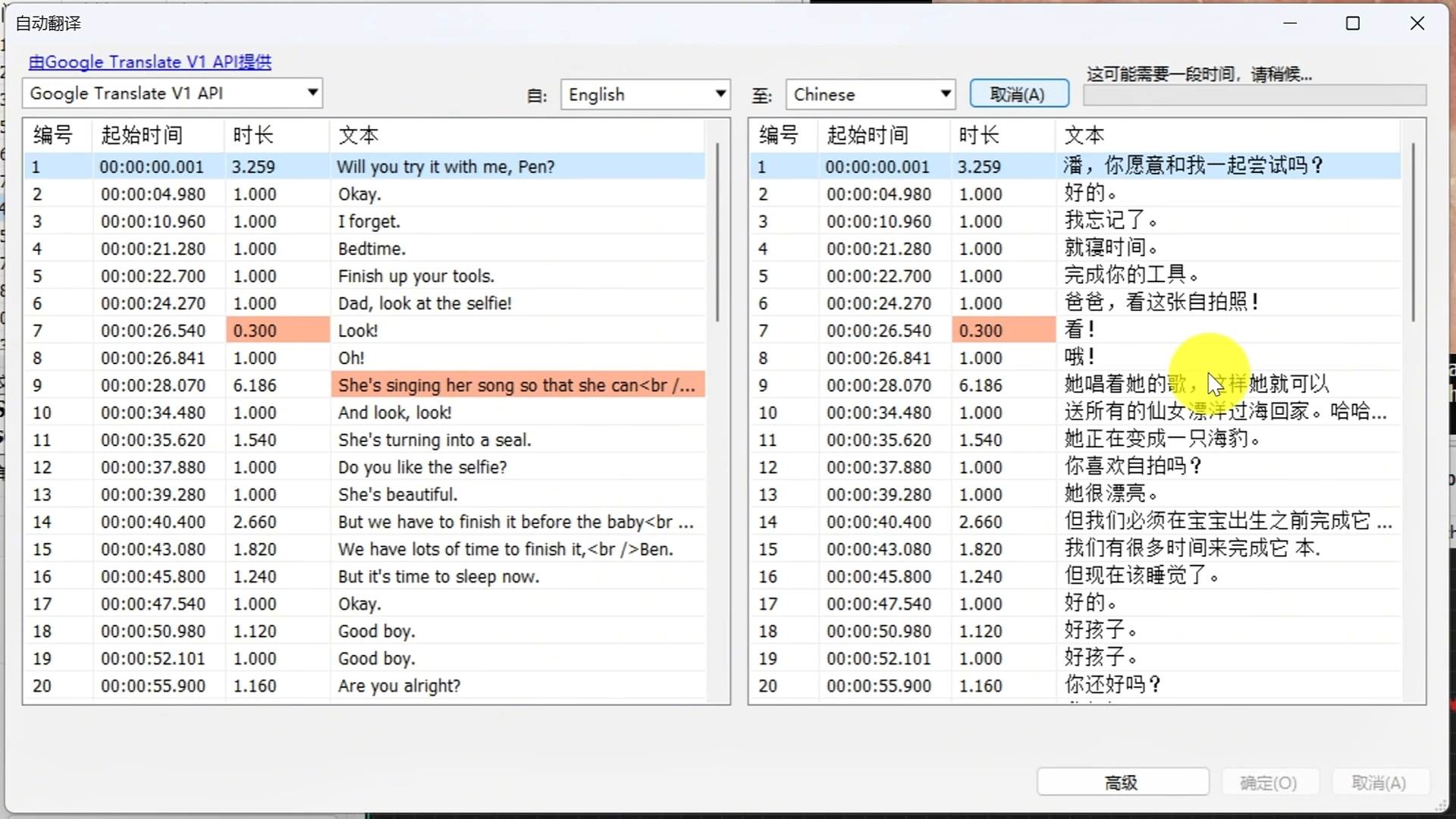Image resolution: width=1456 pixels, height=819 pixels.
Task: Click the translation progress bar
Action: click(1254, 96)
